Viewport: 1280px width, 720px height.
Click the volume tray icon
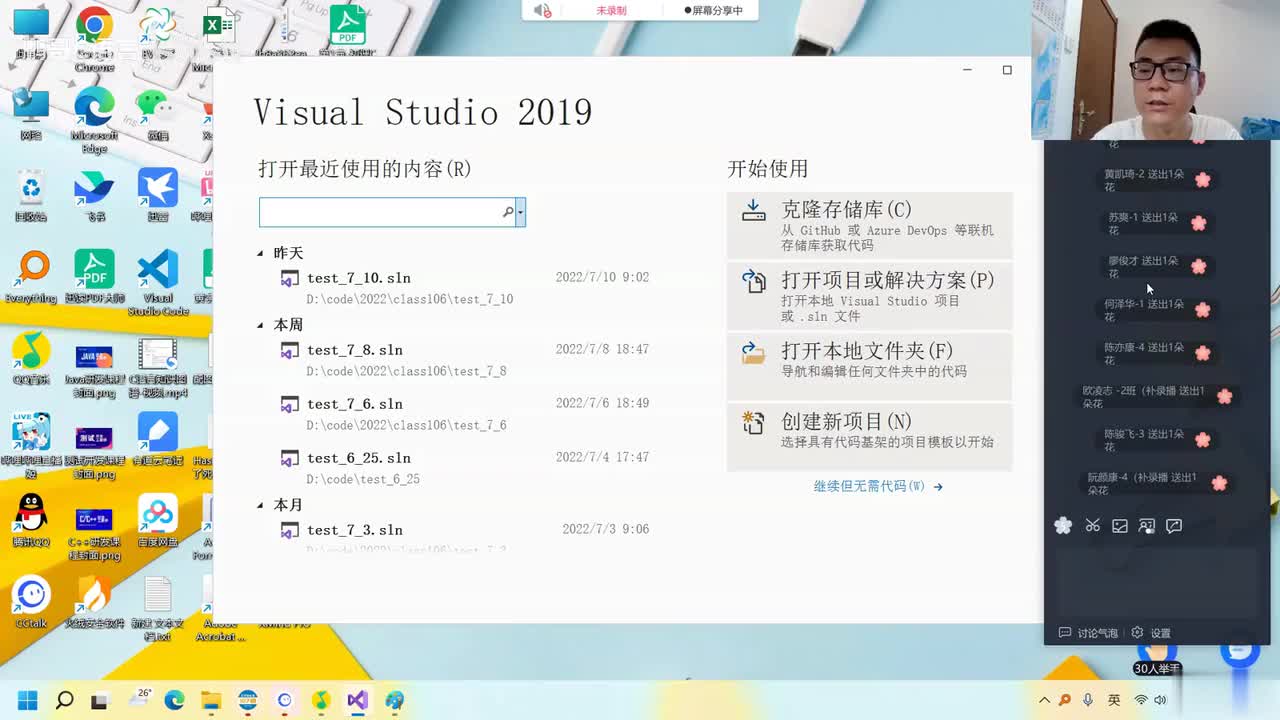[x=1160, y=700]
